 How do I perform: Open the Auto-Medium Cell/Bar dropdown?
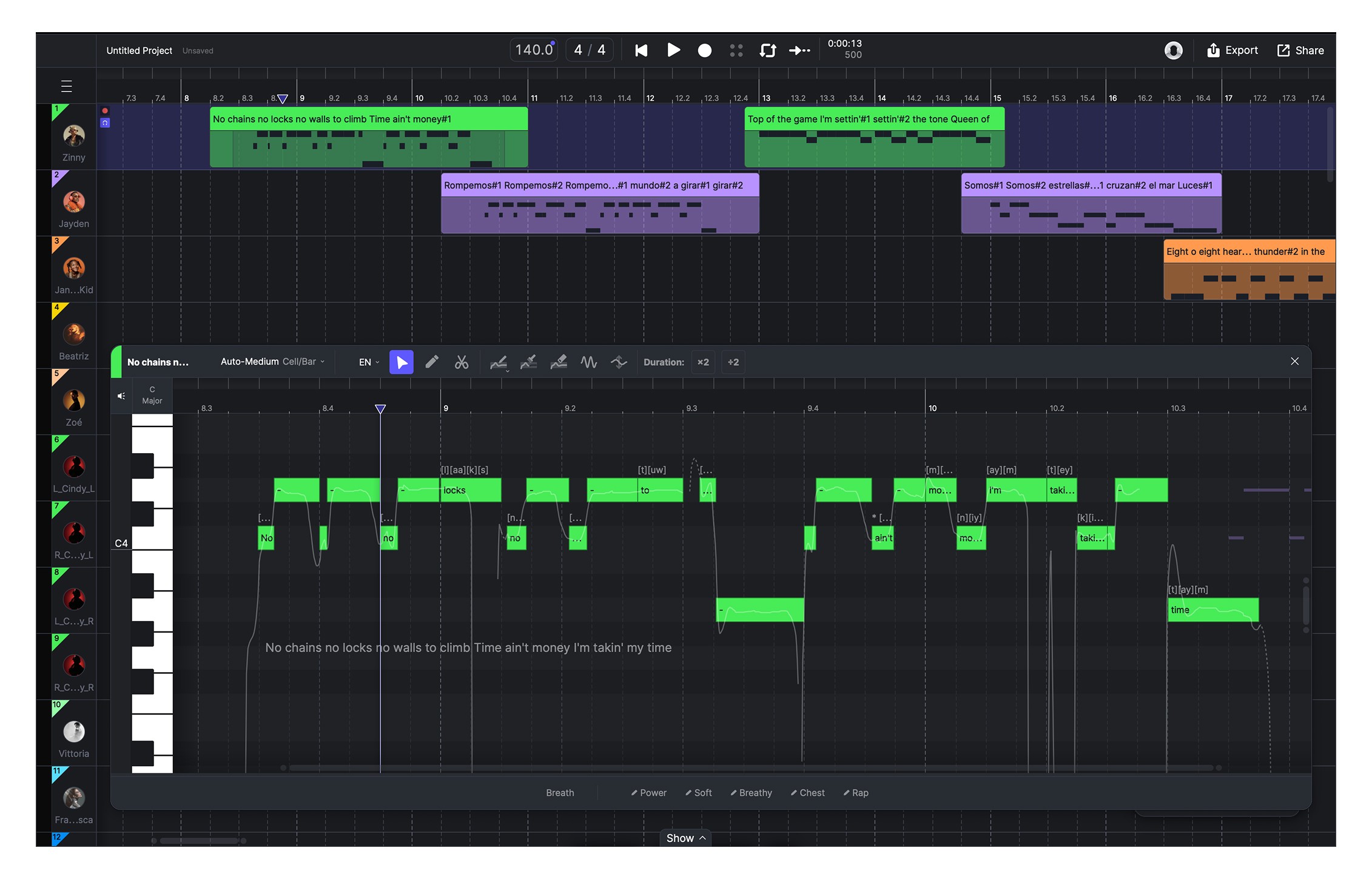point(272,362)
